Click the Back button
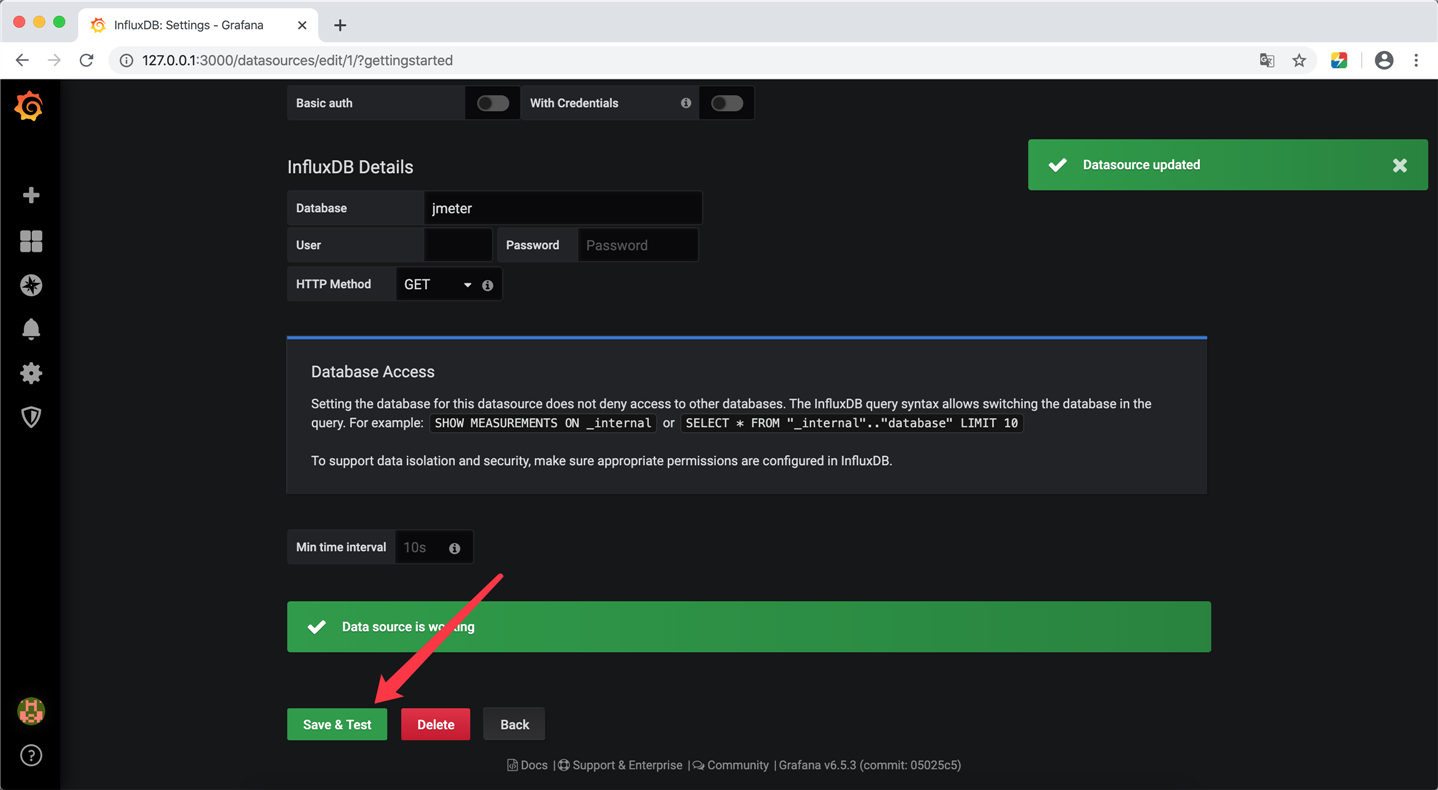This screenshot has height=790, width=1438. pos(514,724)
